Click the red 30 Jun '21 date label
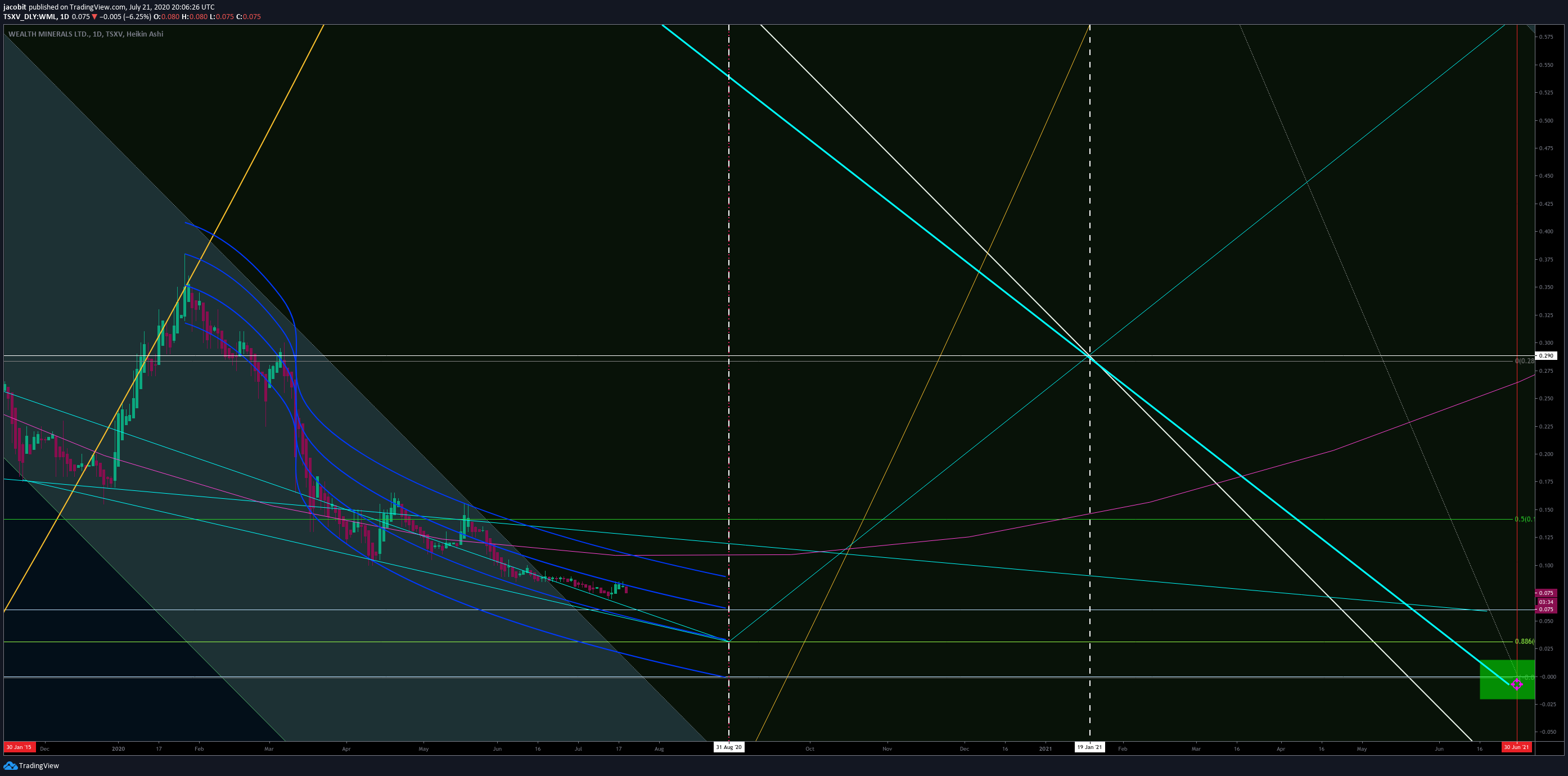 coord(1516,747)
